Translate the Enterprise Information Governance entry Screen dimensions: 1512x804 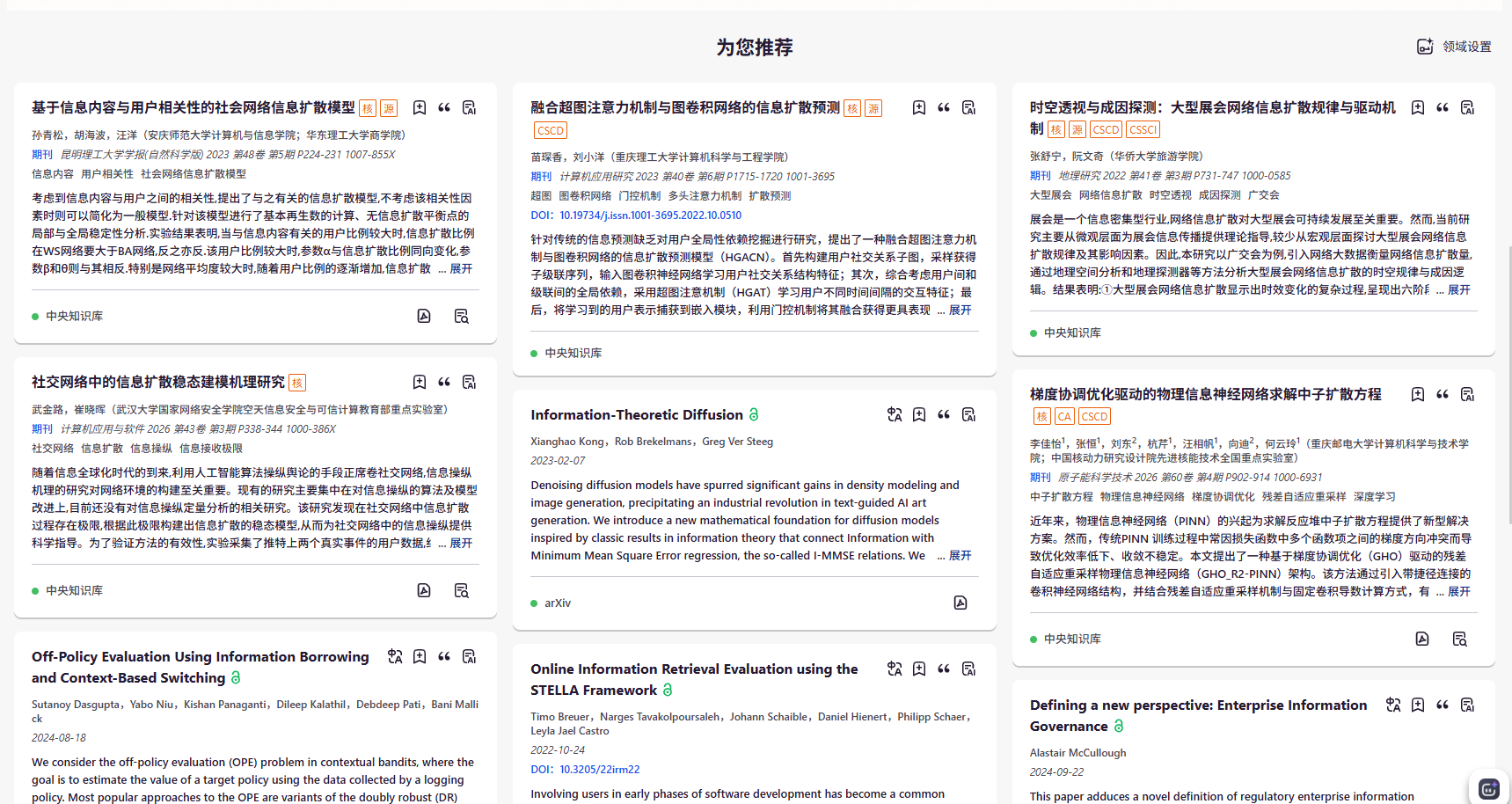[x=1393, y=705]
